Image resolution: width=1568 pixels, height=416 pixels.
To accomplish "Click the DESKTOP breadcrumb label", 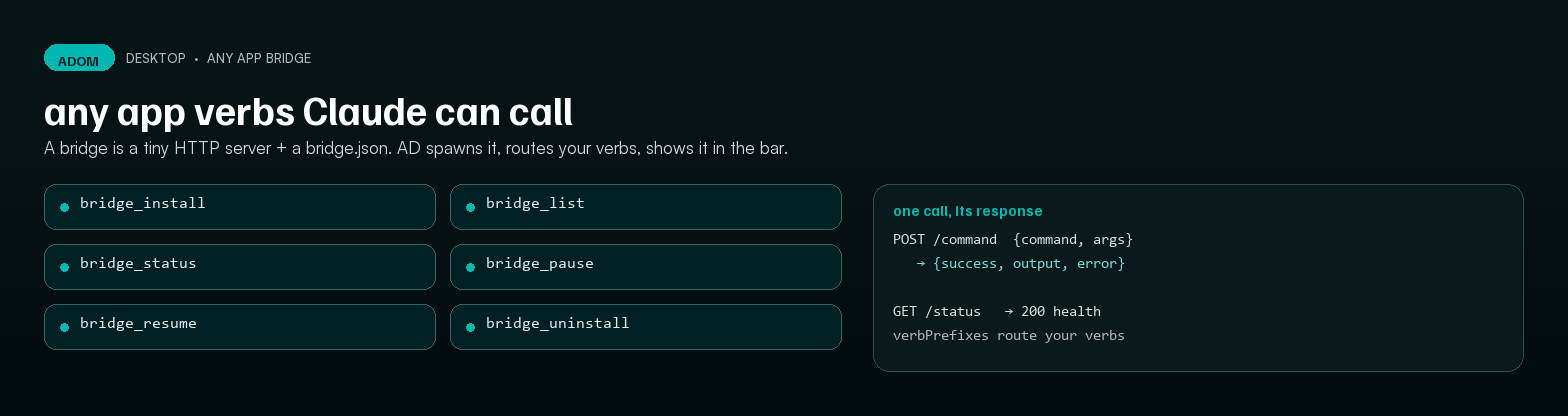I will point(156,58).
